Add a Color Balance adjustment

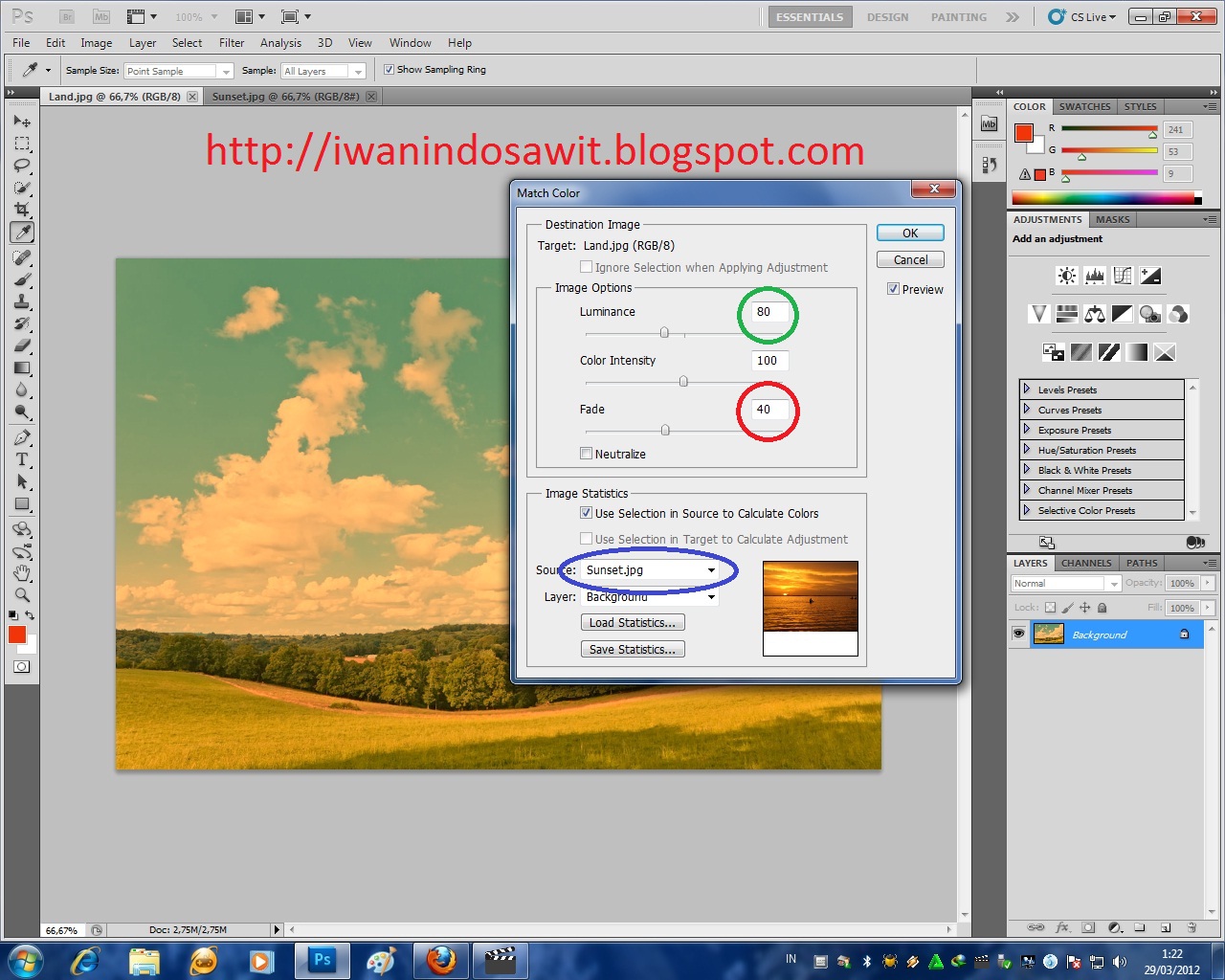tap(1095, 314)
